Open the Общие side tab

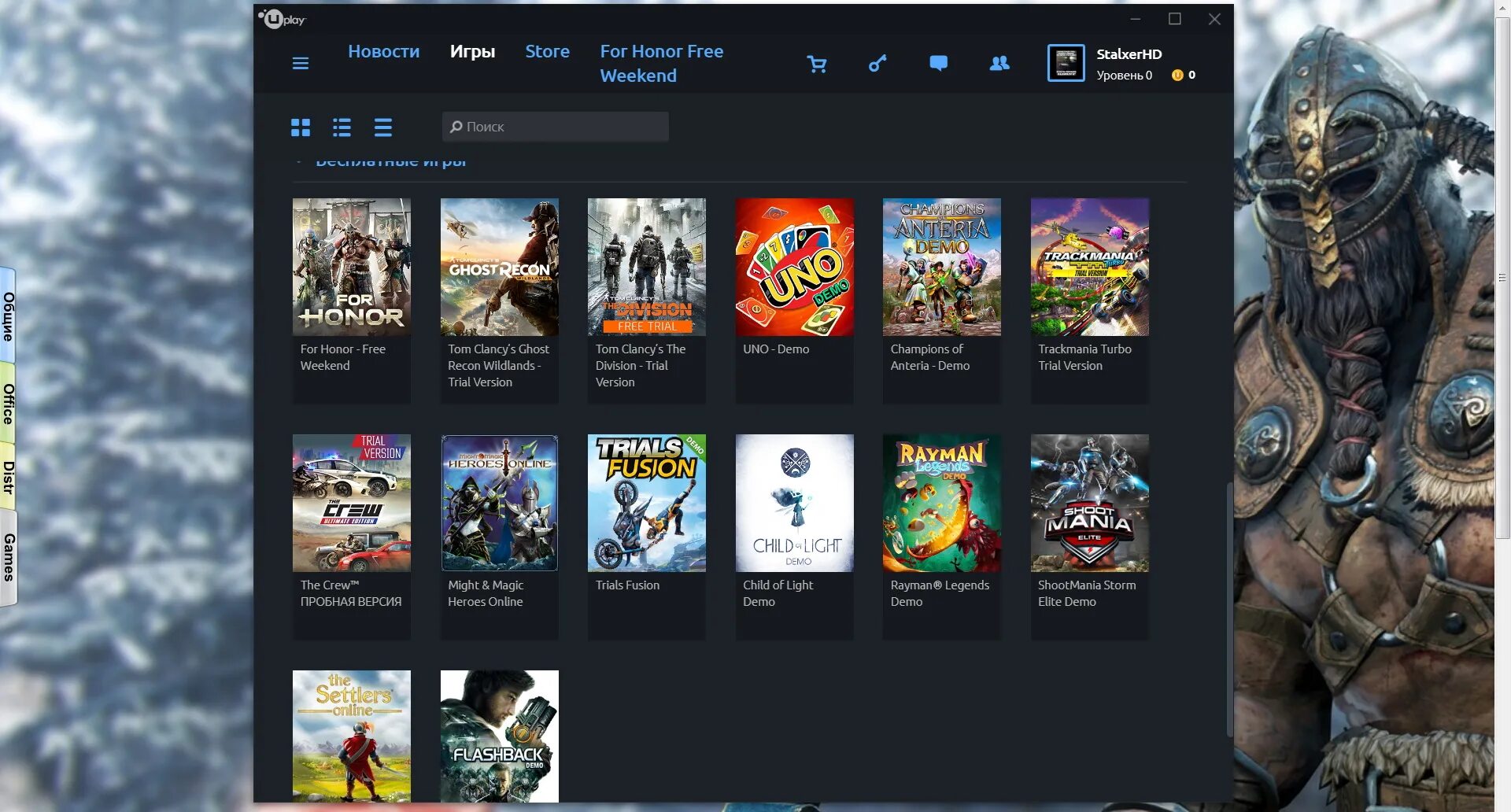pos(9,316)
